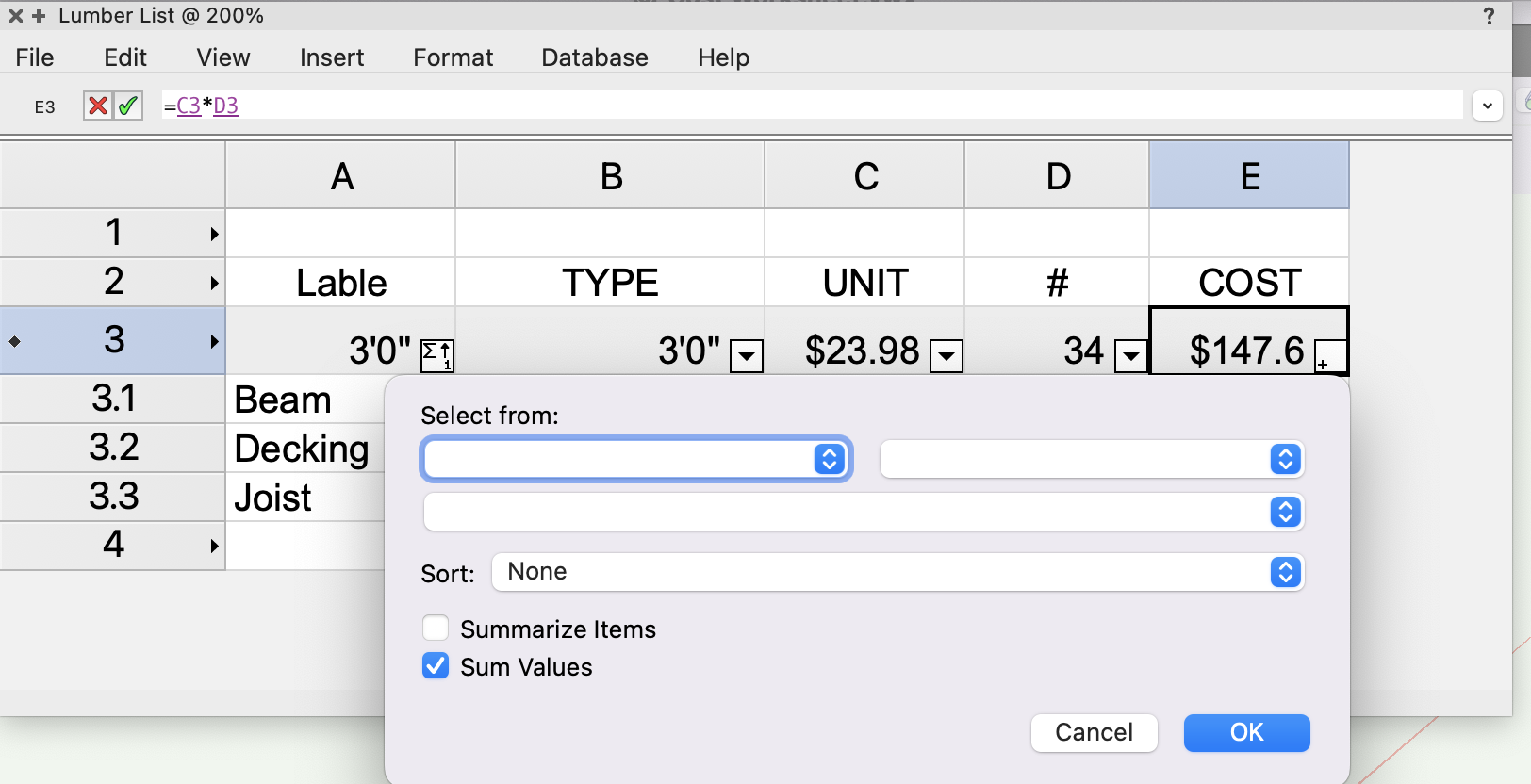Image resolution: width=1531 pixels, height=784 pixels.
Task: Click the '$23.98' value in C3
Action: 862,351
